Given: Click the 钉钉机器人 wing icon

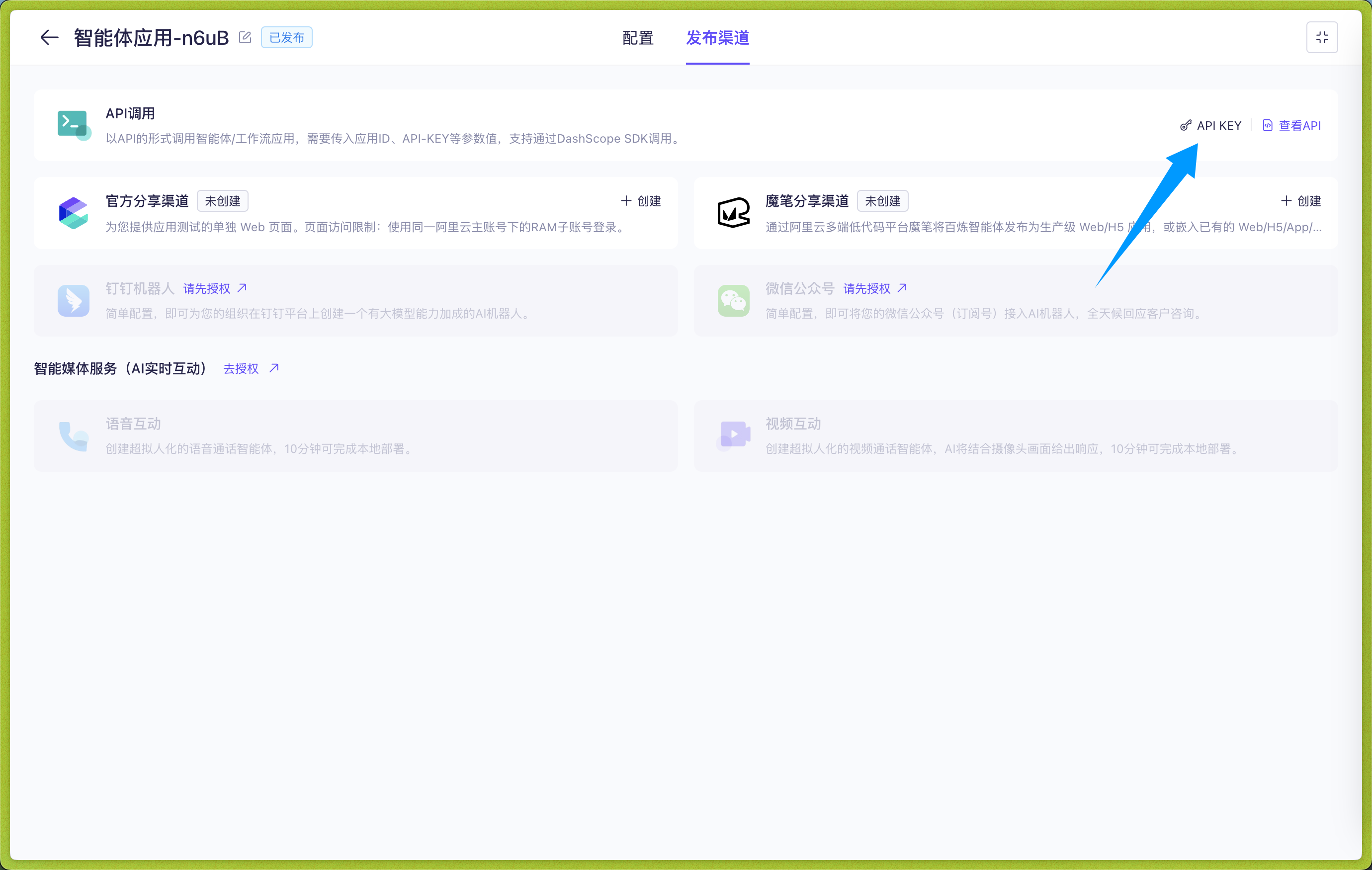Looking at the screenshot, I should pos(73,300).
